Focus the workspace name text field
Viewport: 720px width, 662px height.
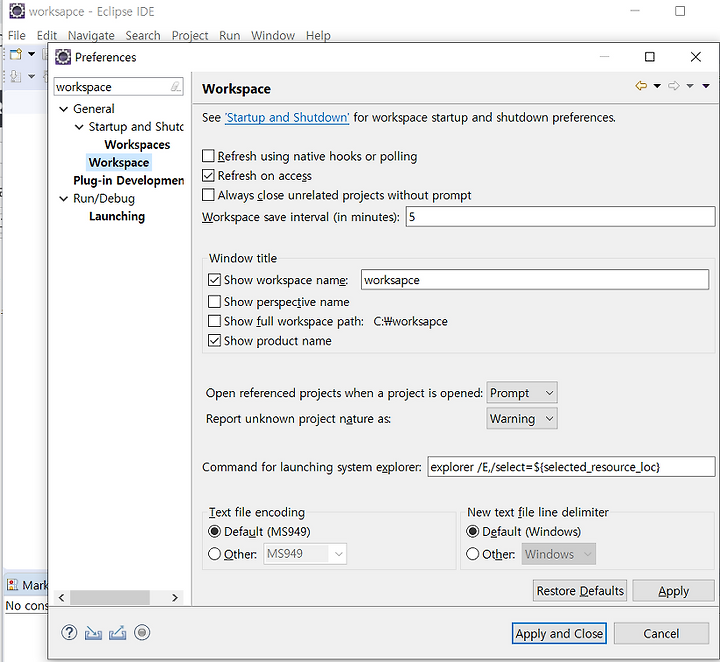click(534, 280)
